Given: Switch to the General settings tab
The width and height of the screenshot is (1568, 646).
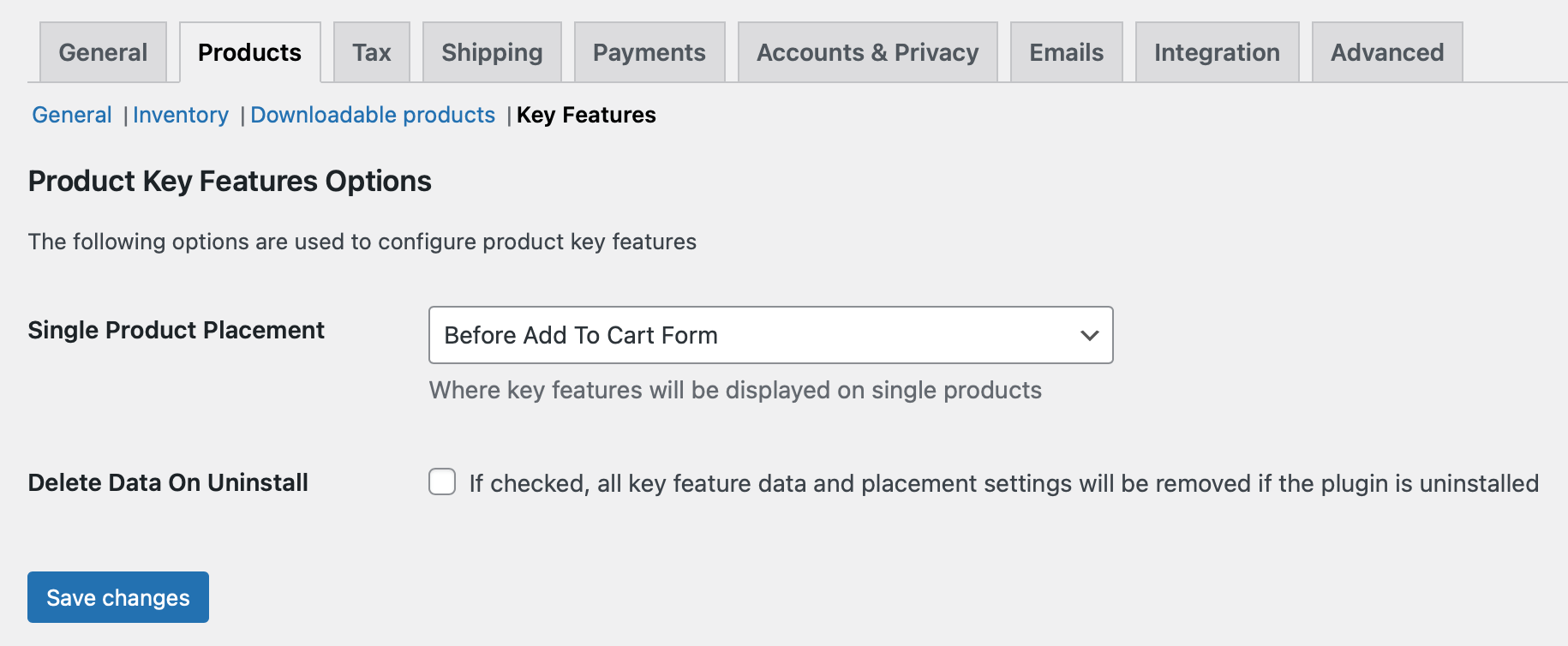Looking at the screenshot, I should pyautogui.click(x=102, y=52).
